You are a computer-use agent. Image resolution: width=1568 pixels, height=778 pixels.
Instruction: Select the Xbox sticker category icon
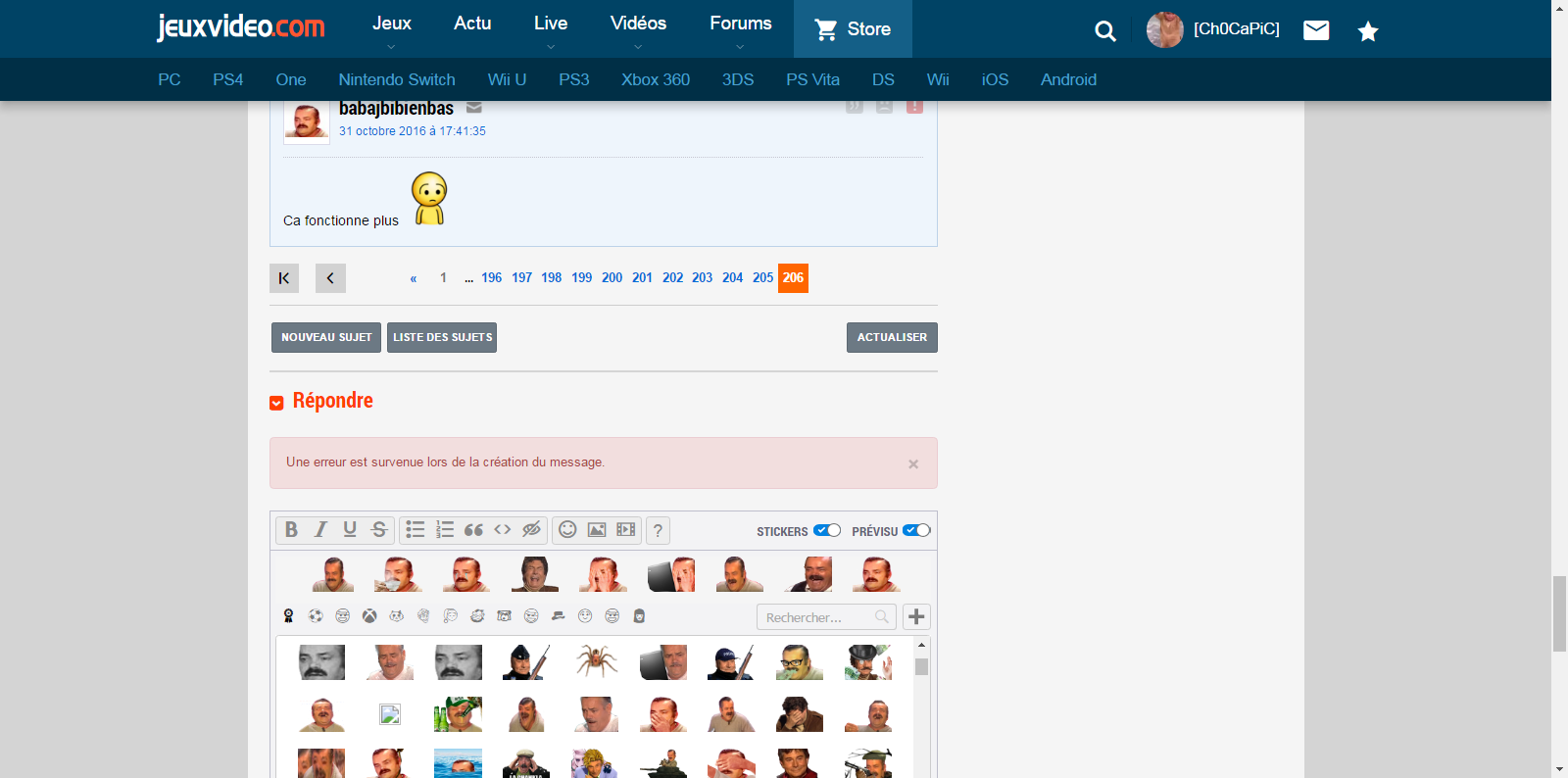369,616
